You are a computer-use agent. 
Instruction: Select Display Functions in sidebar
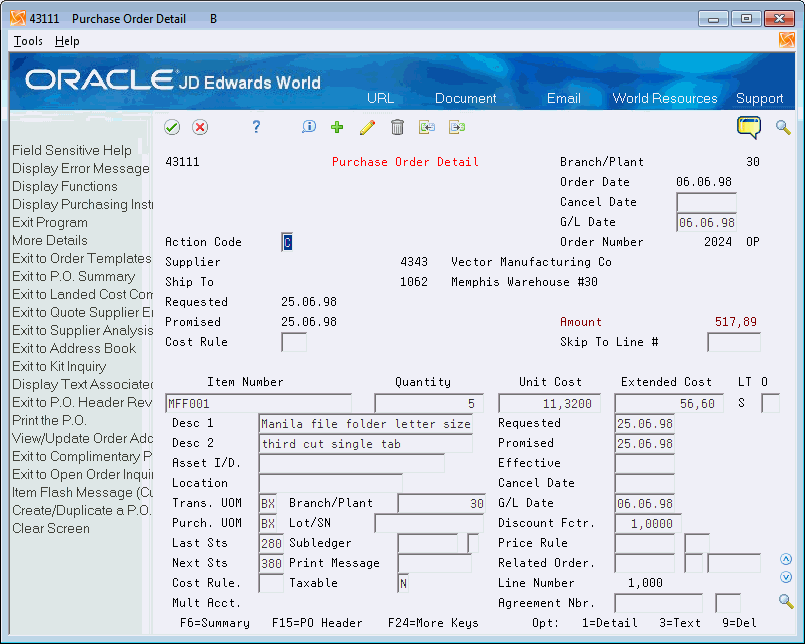point(65,186)
